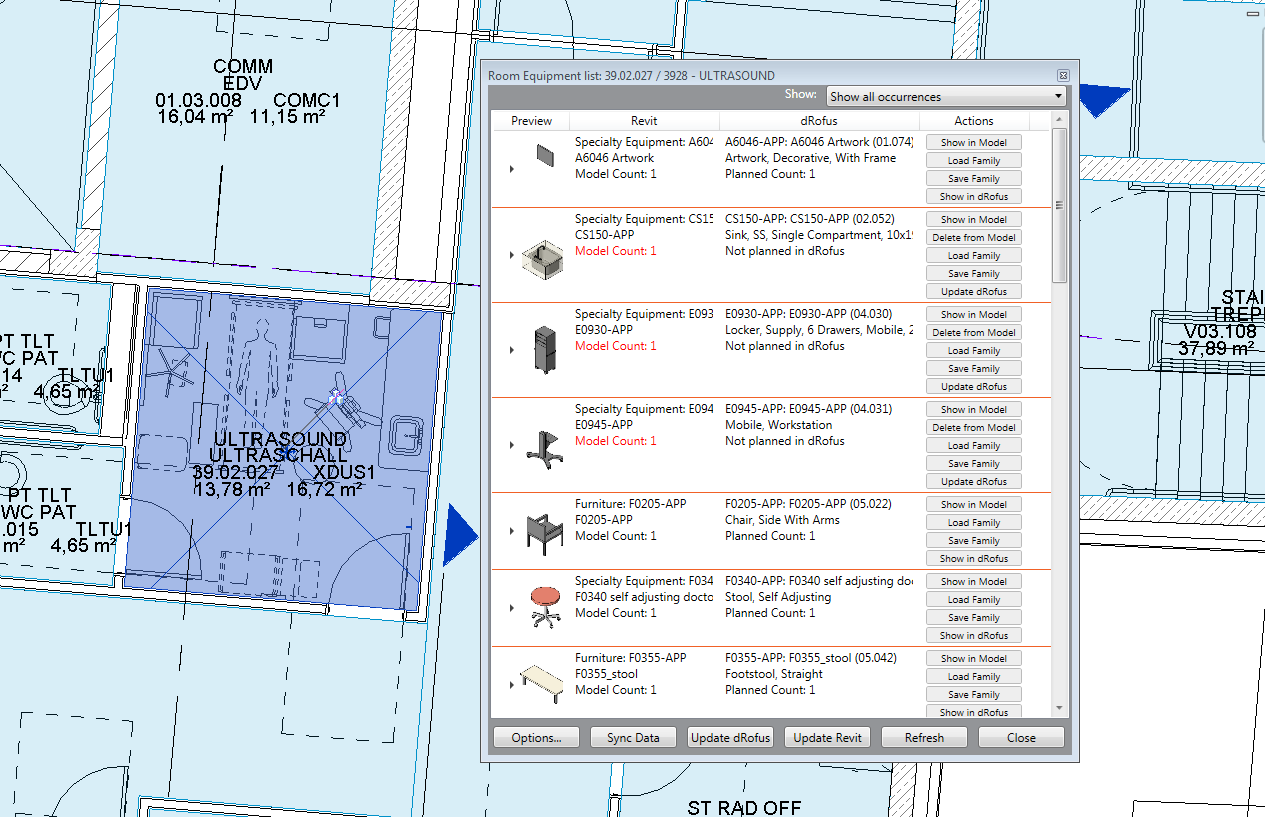Click the Refresh button
This screenshot has width=1265, height=817.
924,738
